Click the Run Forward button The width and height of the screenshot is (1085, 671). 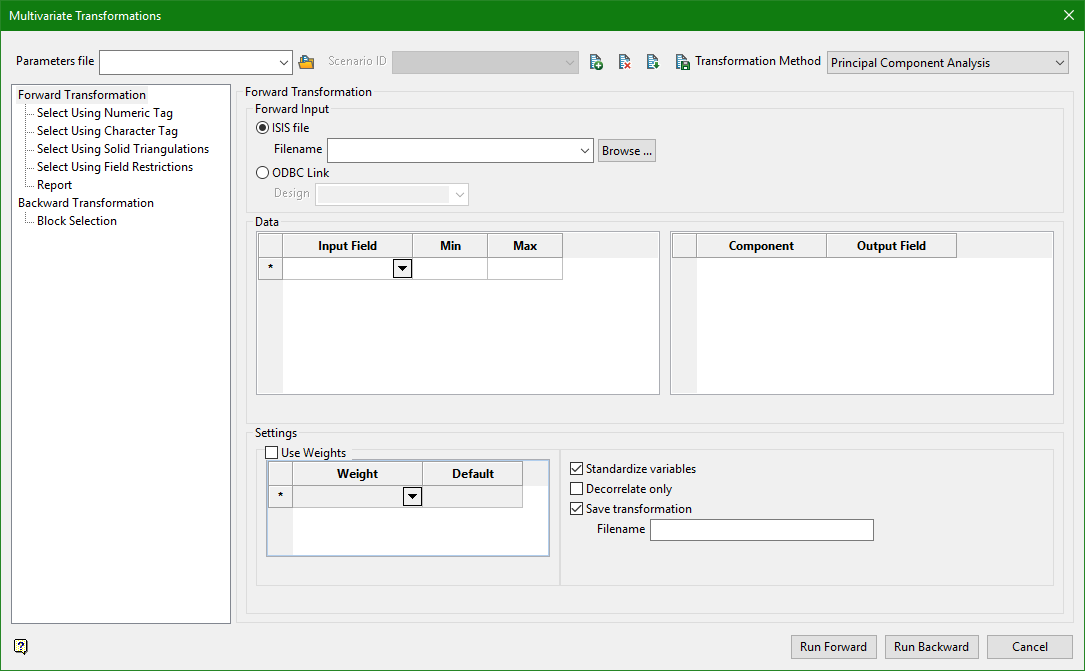coord(834,647)
